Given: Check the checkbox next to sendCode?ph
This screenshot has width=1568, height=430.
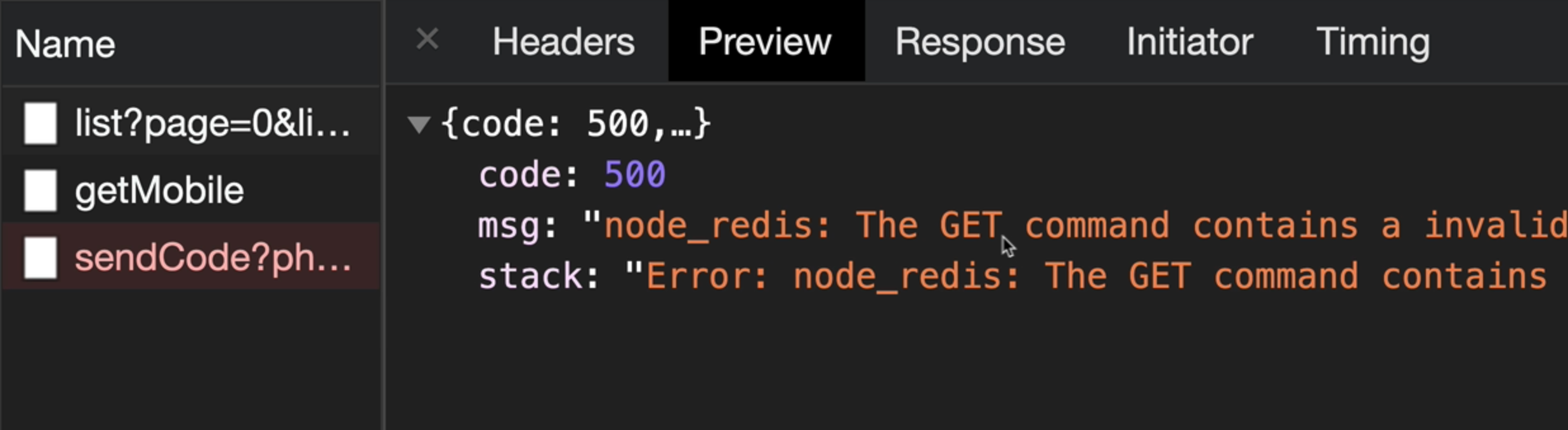Looking at the screenshot, I should pyautogui.click(x=40, y=258).
